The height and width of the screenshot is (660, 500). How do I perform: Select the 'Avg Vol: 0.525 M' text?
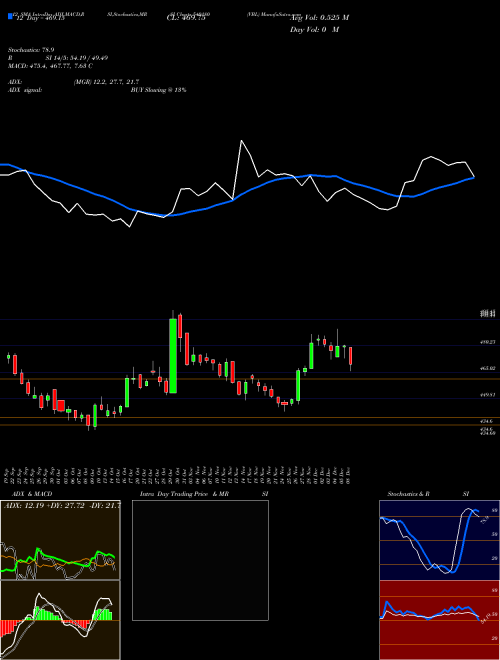point(319,17)
